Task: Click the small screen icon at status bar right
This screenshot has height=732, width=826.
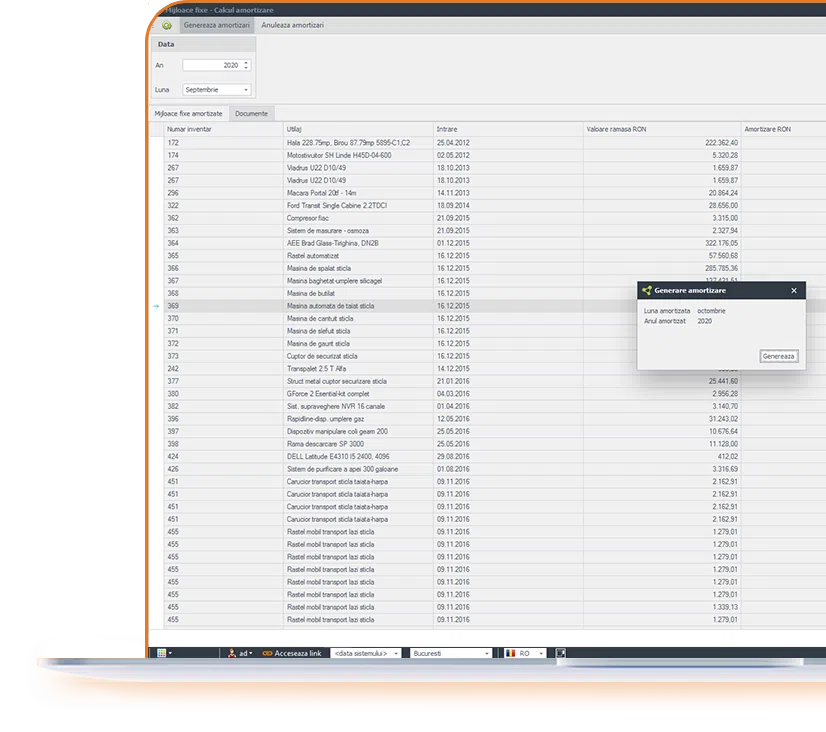Action: 560,653
